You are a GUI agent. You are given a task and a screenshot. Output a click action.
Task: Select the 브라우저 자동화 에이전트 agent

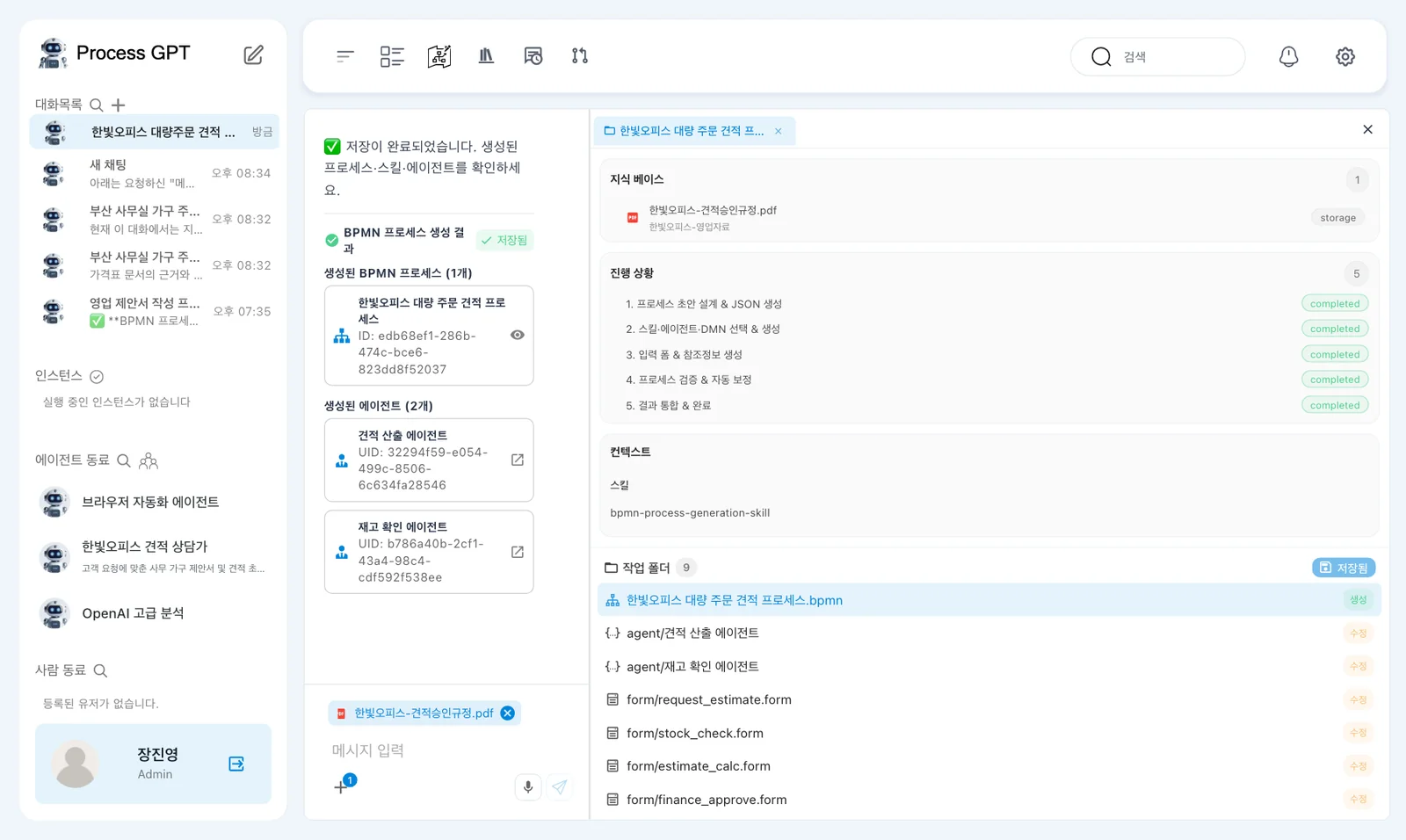(x=155, y=503)
